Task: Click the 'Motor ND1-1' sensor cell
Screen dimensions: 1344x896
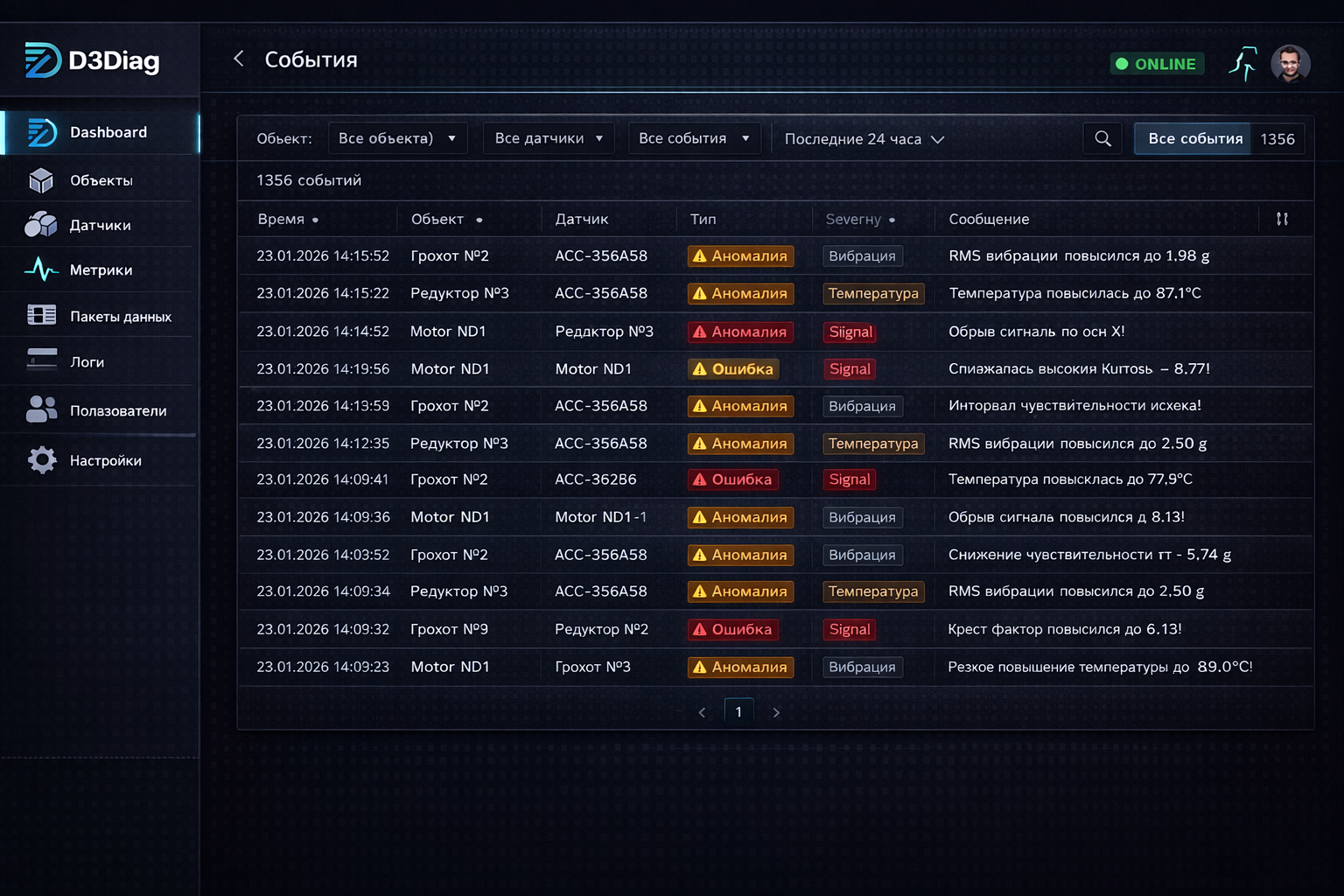Action: (601, 517)
